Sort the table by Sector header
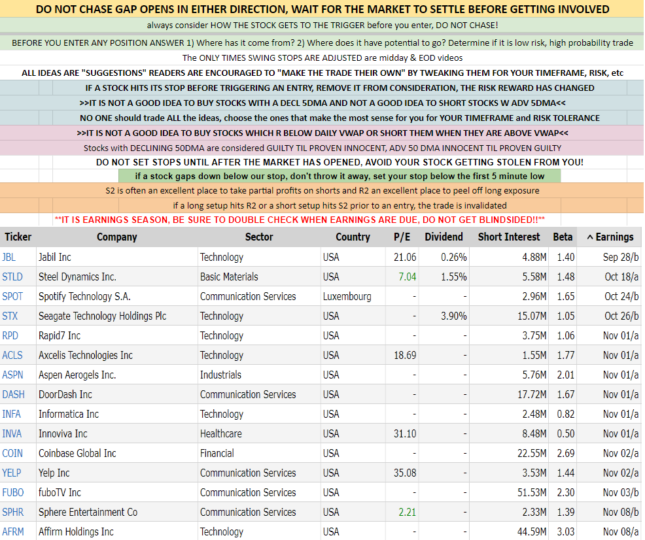 pyautogui.click(x=259, y=237)
